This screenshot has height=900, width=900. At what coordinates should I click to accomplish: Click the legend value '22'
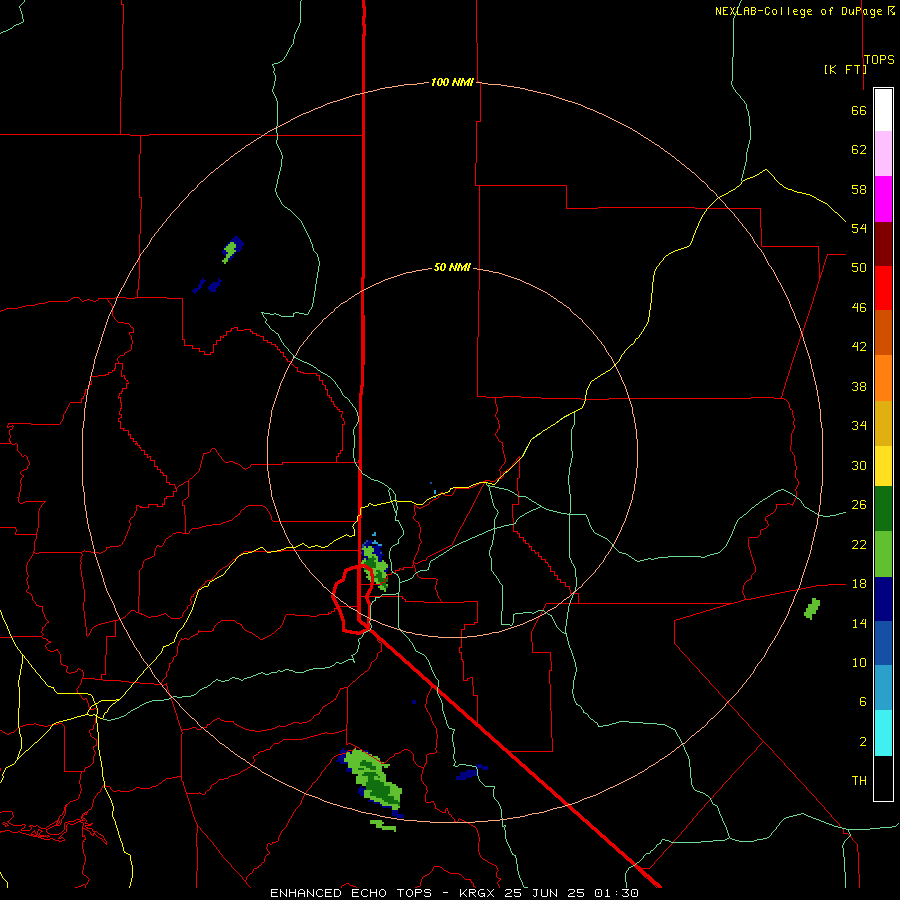(859, 544)
